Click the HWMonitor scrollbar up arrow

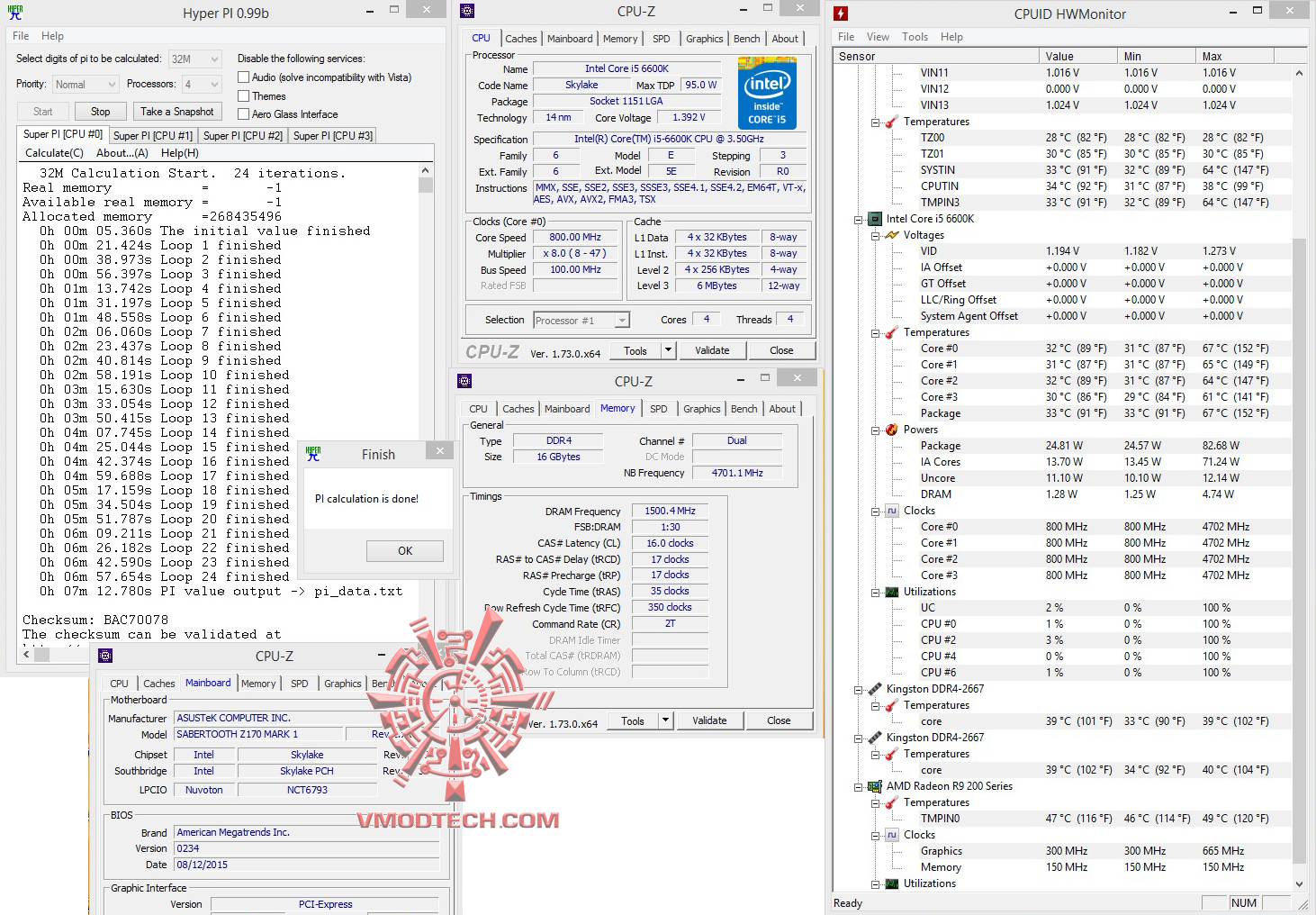[x=1299, y=73]
